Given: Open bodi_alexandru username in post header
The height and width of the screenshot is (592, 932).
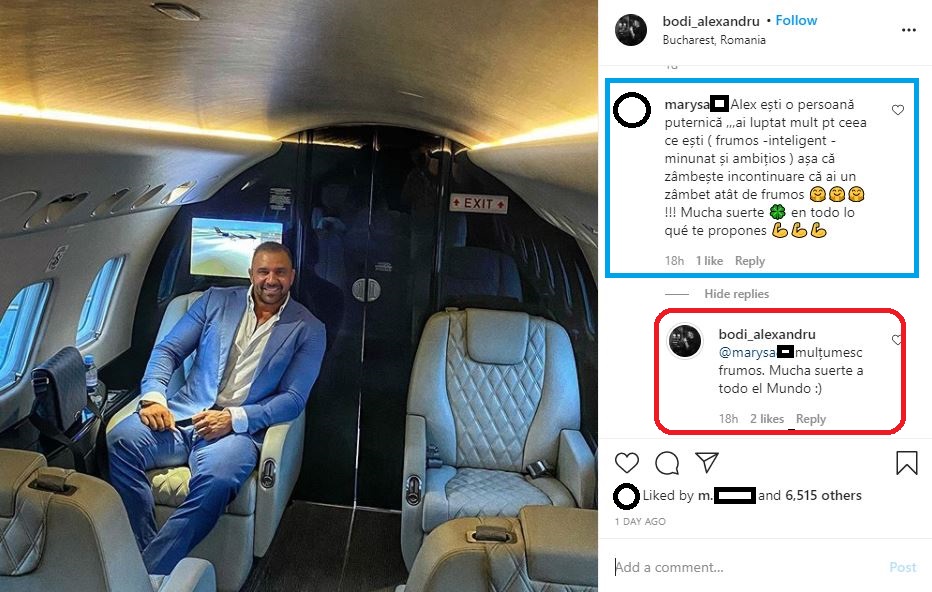Looking at the screenshot, I should 710,21.
